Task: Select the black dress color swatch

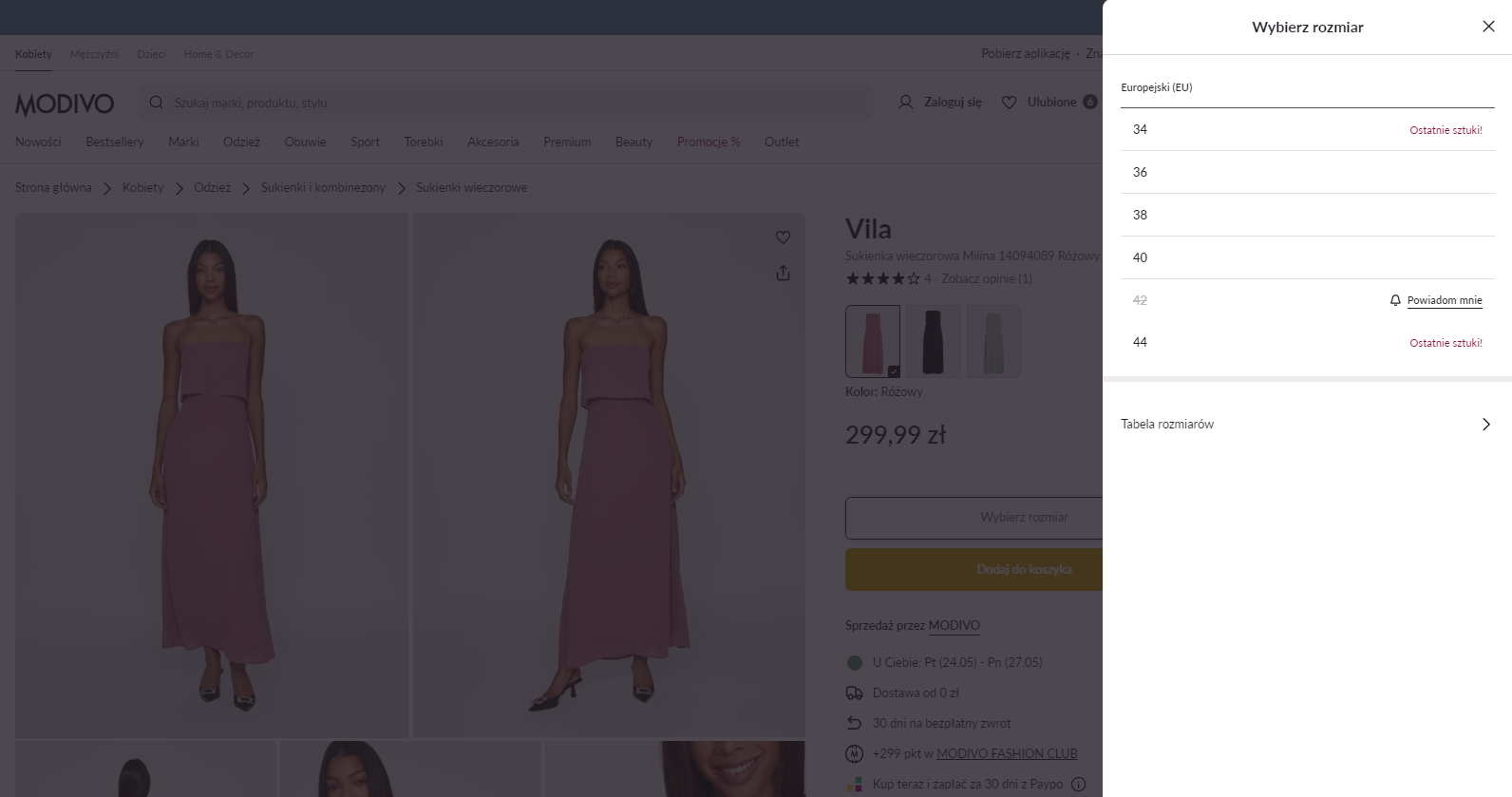Action: [933, 342]
